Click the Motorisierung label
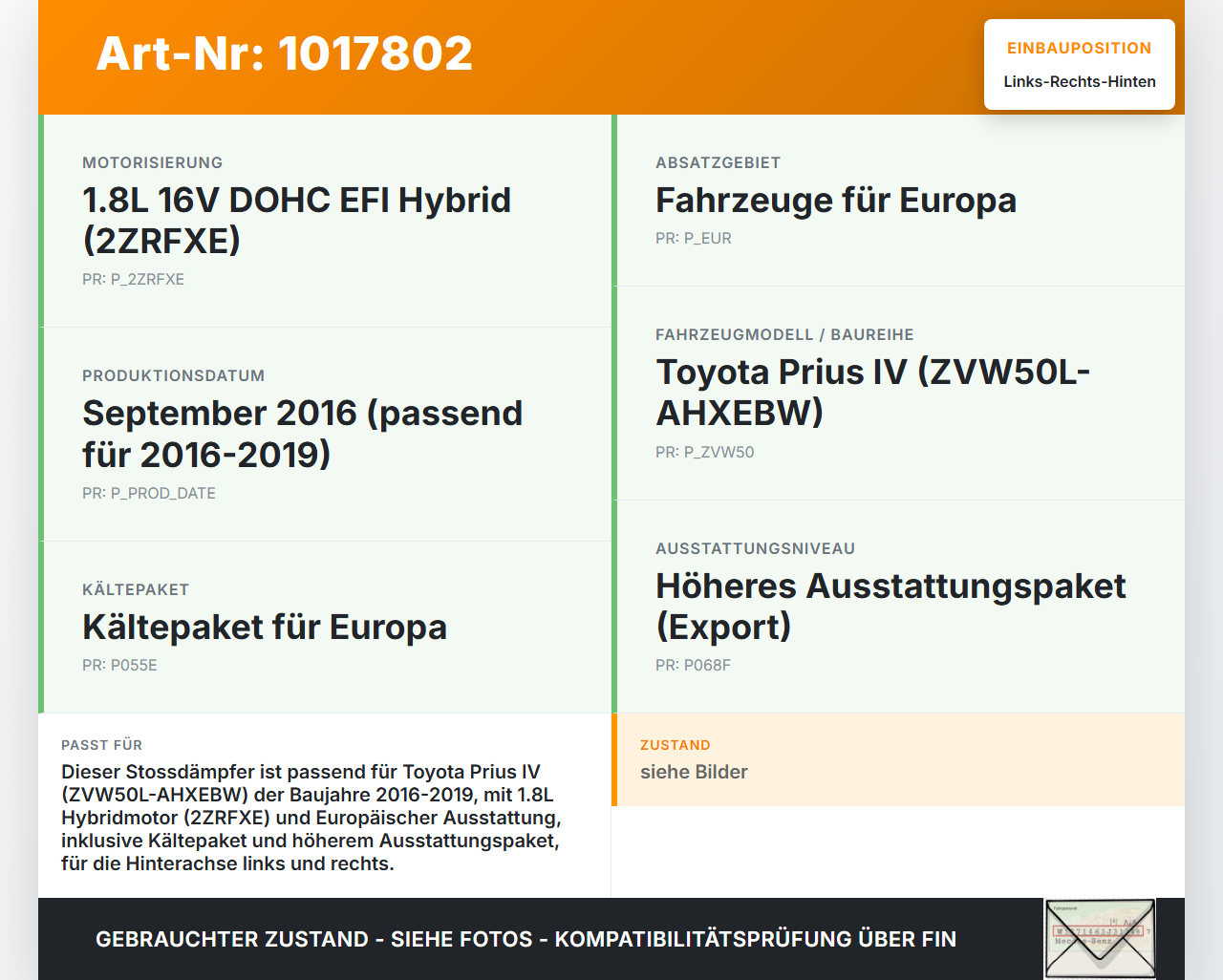 pyautogui.click(x=153, y=162)
